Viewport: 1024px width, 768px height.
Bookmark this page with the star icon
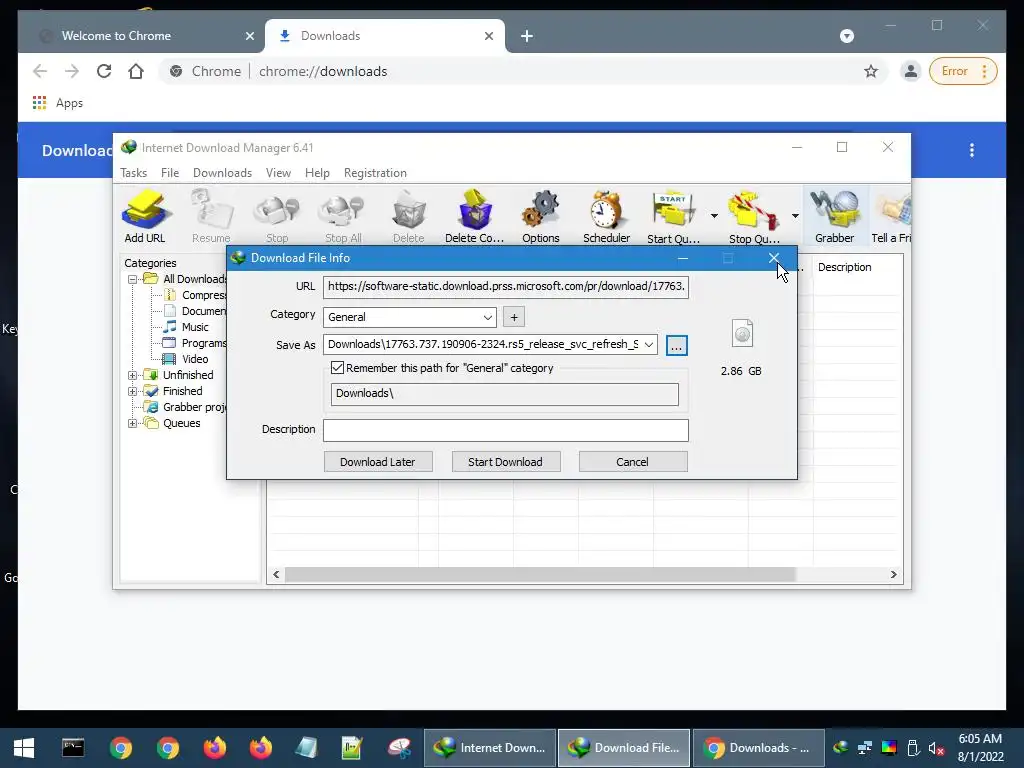pyautogui.click(x=871, y=71)
